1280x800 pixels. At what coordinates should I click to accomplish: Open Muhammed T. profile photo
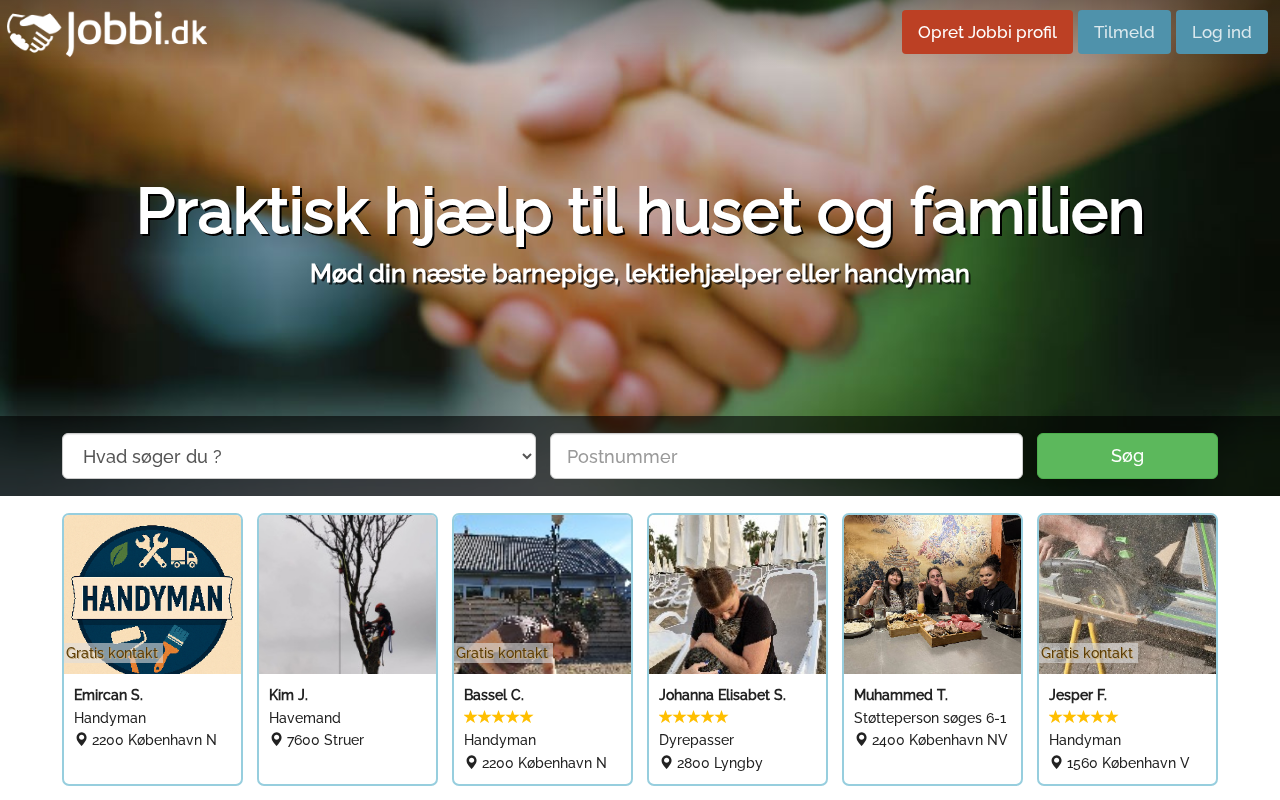tap(932, 594)
